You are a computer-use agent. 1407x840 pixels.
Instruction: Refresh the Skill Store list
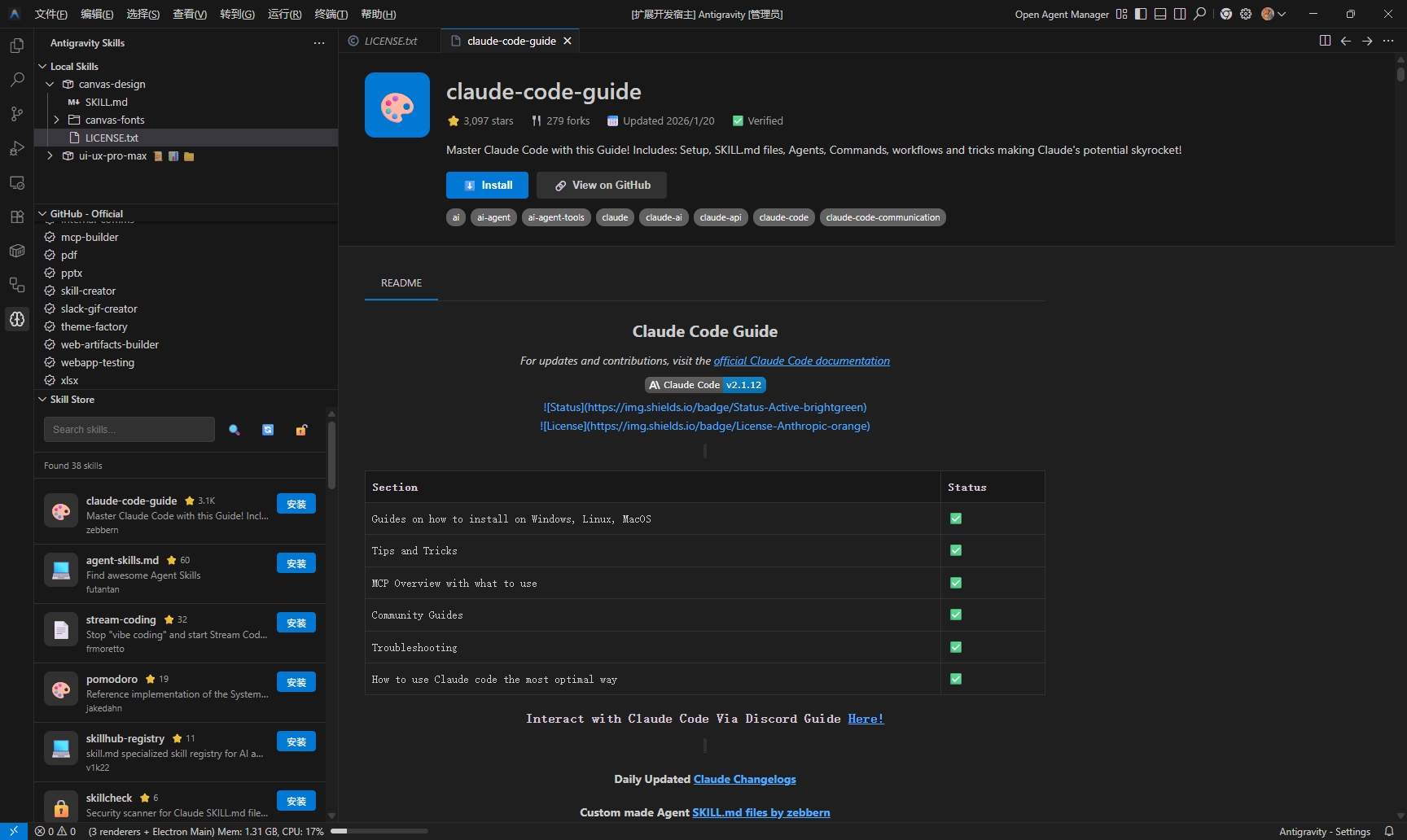(268, 430)
